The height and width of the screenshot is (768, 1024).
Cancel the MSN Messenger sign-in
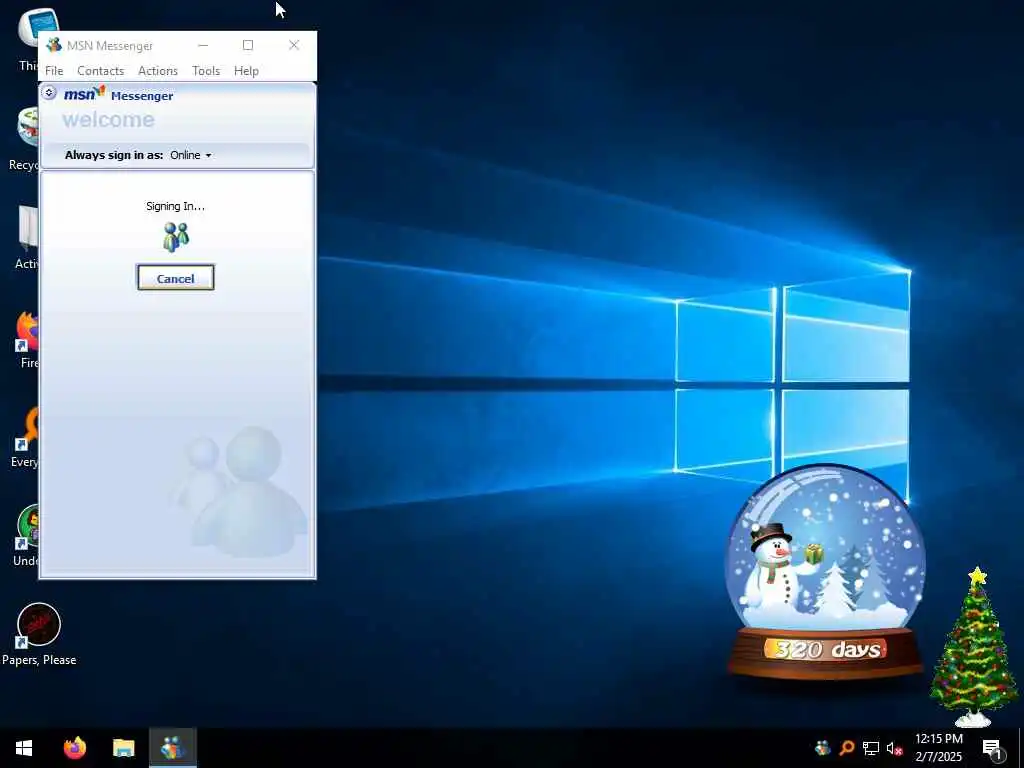click(x=175, y=278)
